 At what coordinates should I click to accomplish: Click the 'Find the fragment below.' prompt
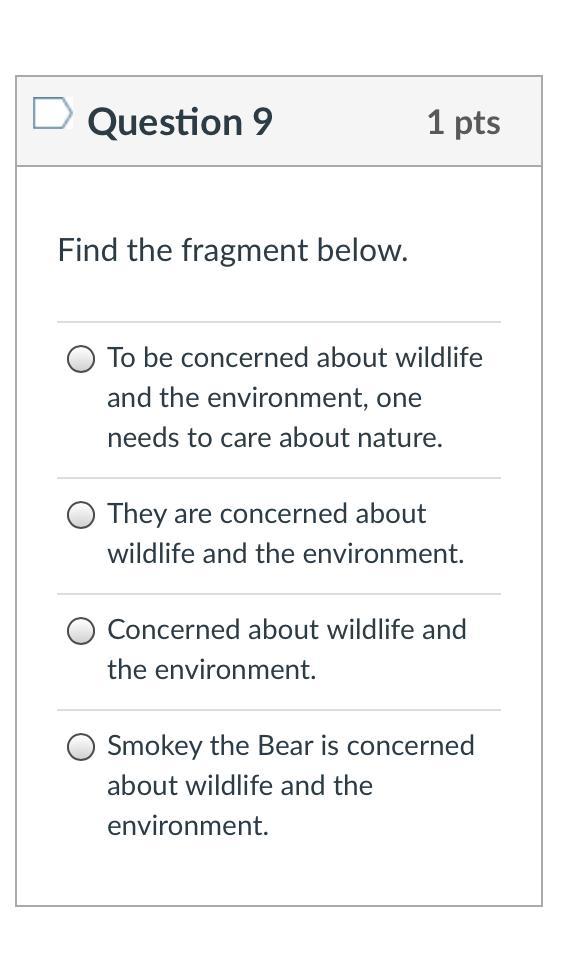(233, 250)
